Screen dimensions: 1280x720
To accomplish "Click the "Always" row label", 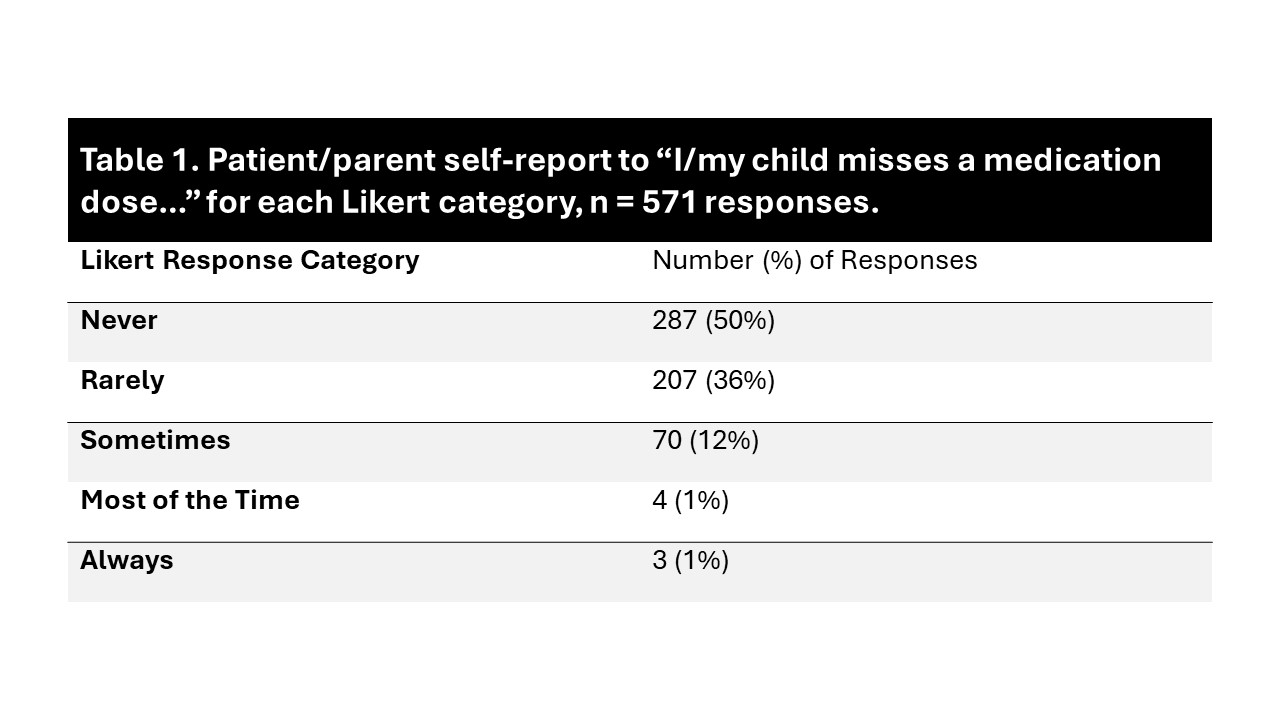I will 127,560.
